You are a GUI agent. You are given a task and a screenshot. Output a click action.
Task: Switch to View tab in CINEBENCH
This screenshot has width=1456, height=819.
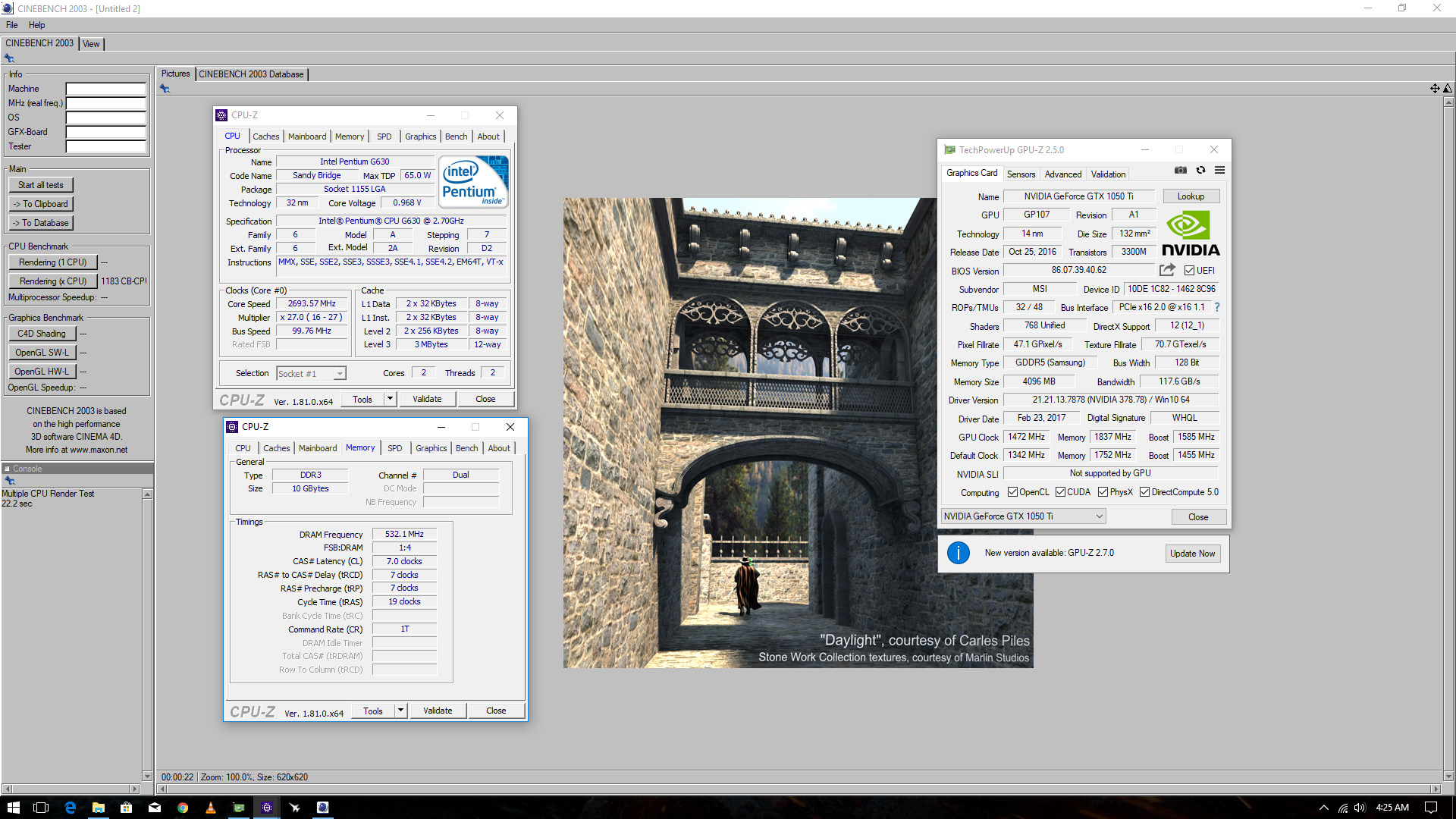click(x=91, y=44)
